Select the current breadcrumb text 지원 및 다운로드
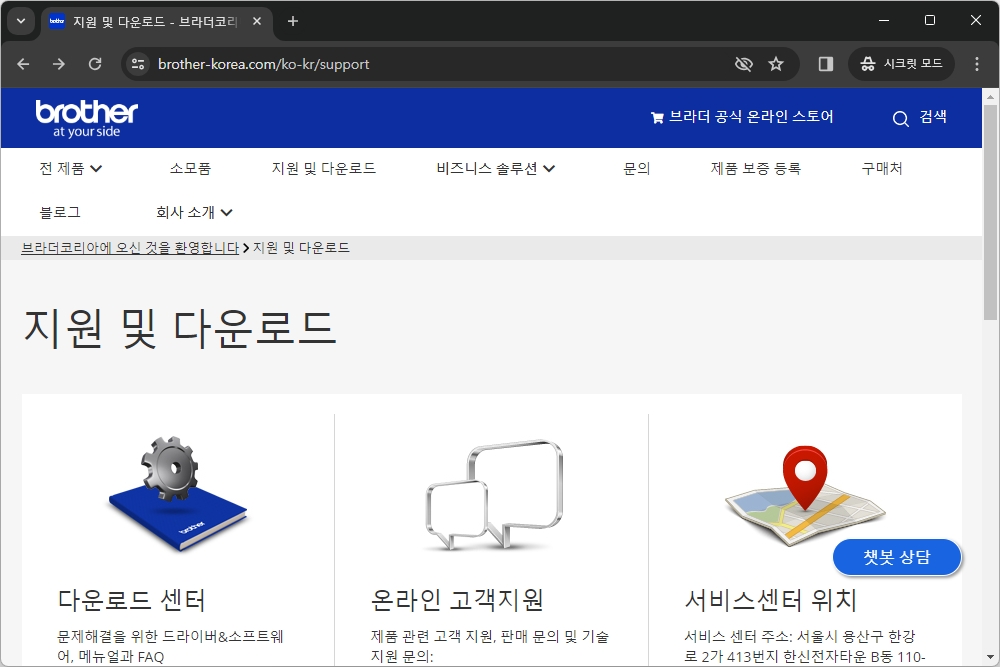This screenshot has width=1000, height=667. (301, 247)
